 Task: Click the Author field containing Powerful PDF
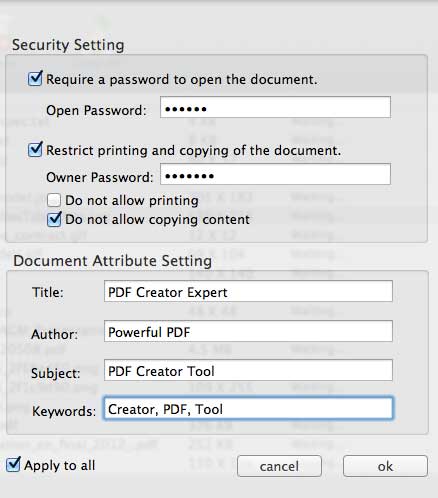pos(248,331)
